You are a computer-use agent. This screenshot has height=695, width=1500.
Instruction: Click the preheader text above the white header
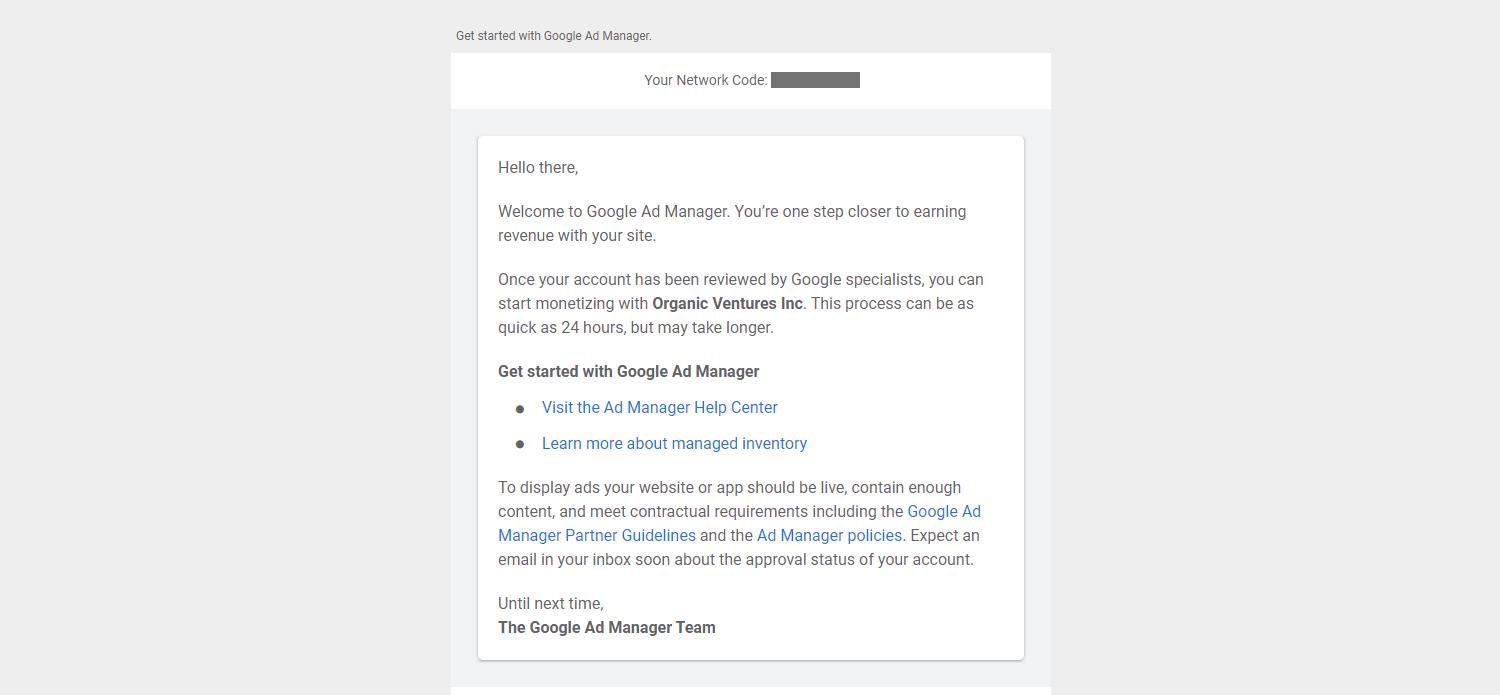(553, 36)
